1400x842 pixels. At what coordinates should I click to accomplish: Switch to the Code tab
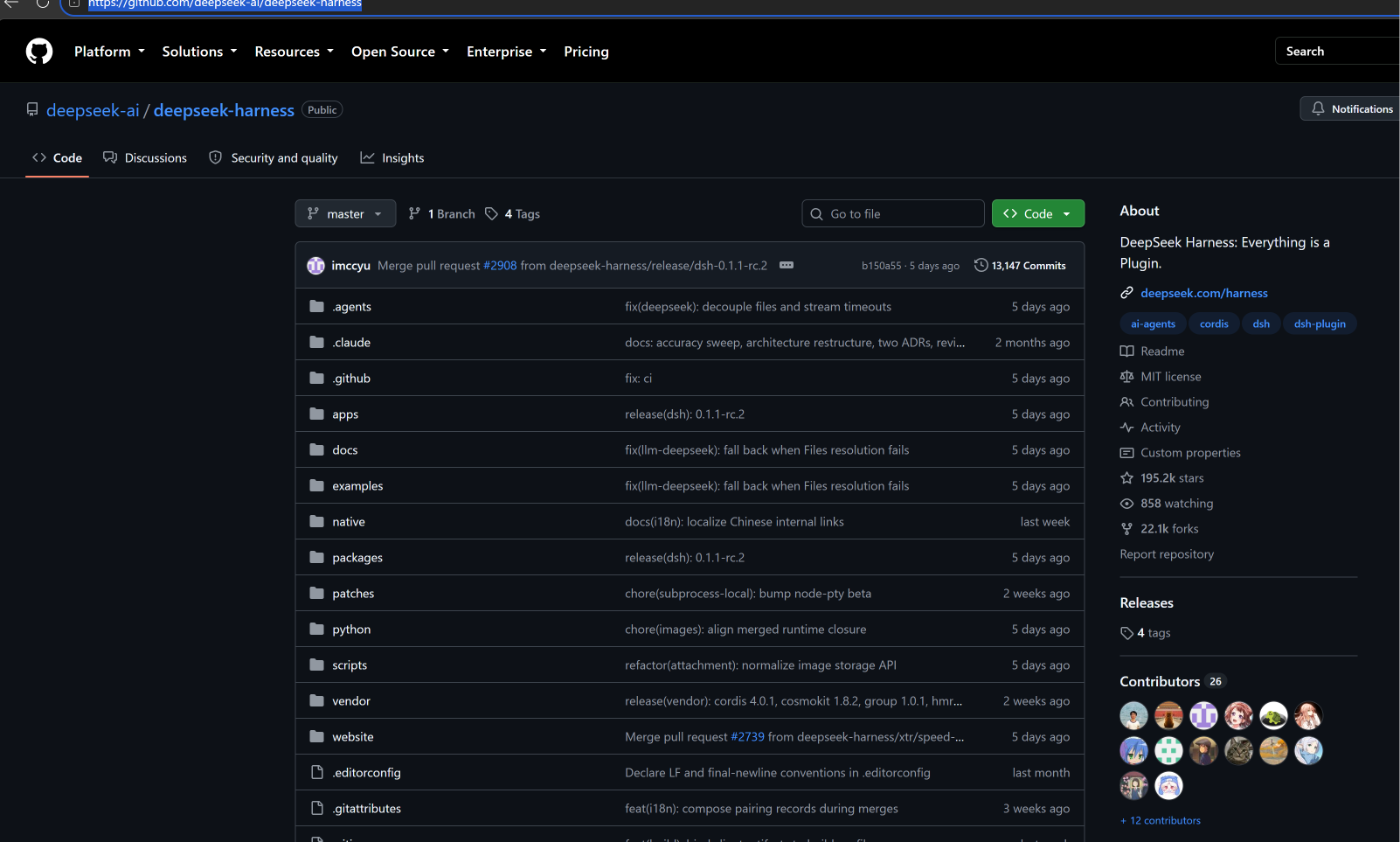pyautogui.click(x=58, y=158)
